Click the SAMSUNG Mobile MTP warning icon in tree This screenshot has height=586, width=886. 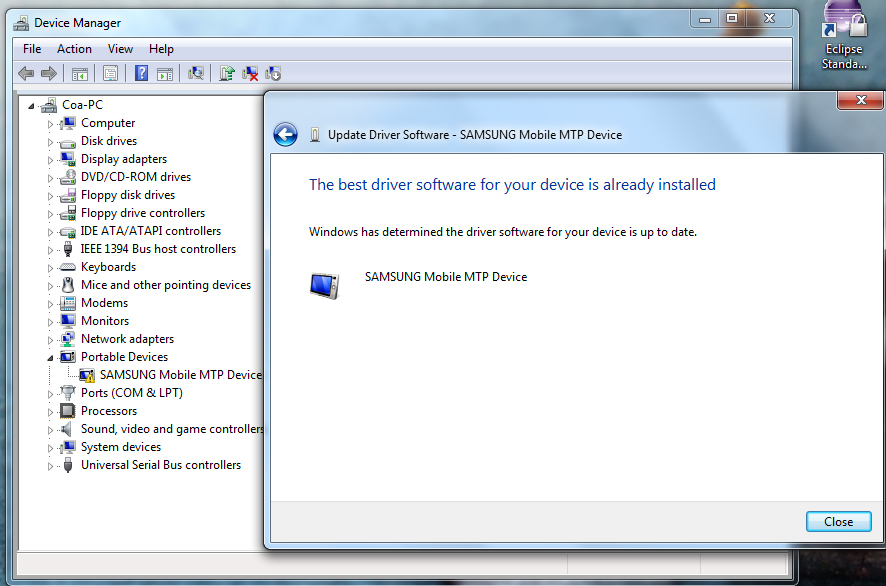tap(87, 375)
